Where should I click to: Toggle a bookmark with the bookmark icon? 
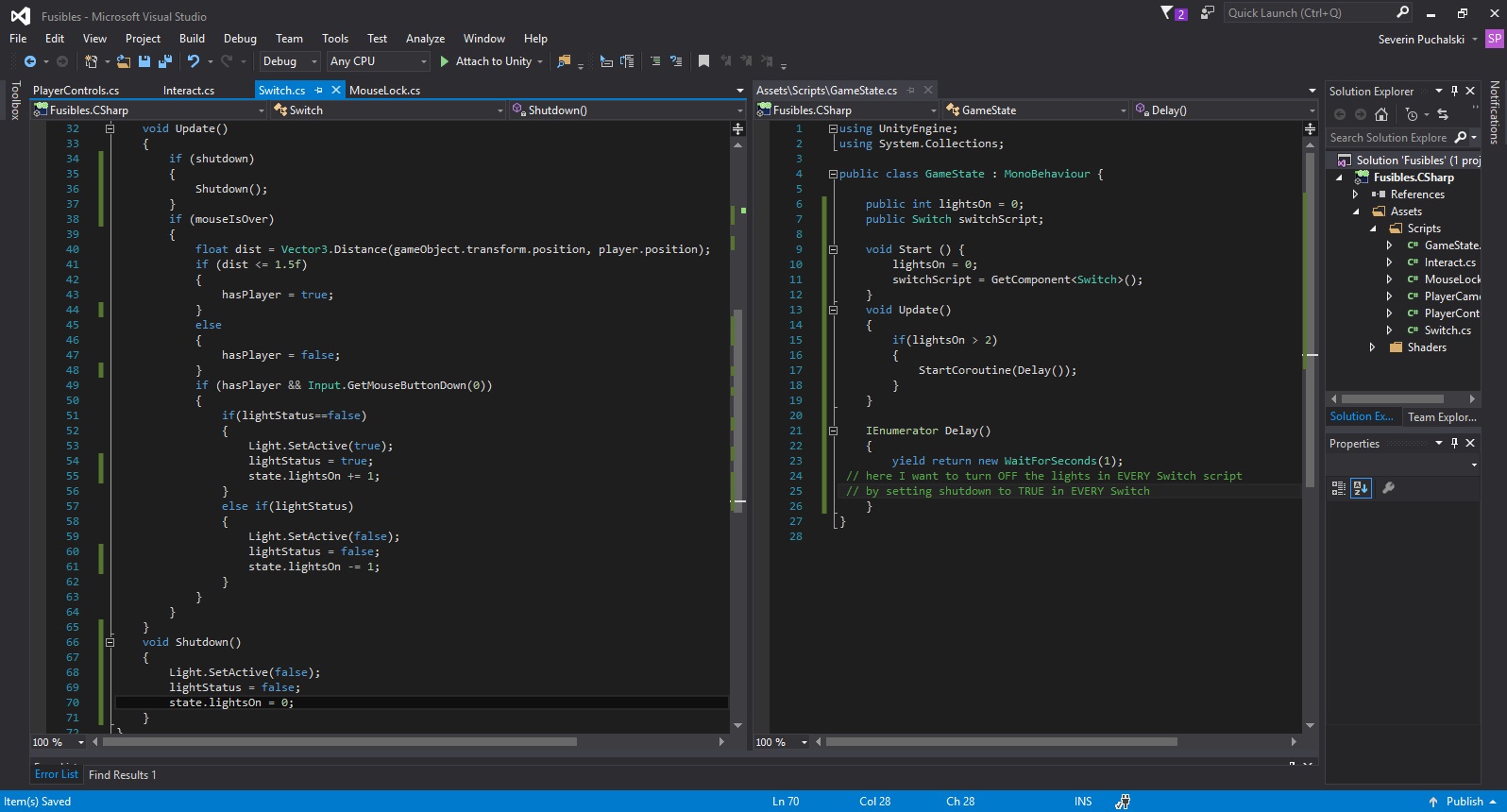[703, 61]
